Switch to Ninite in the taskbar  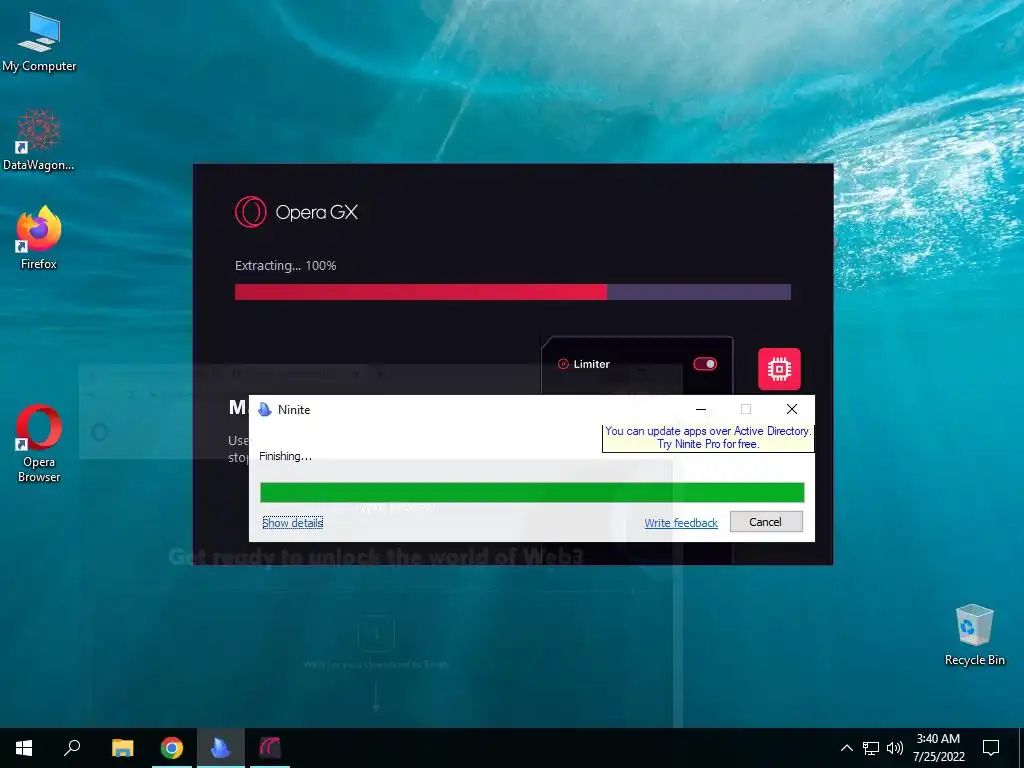(221, 748)
